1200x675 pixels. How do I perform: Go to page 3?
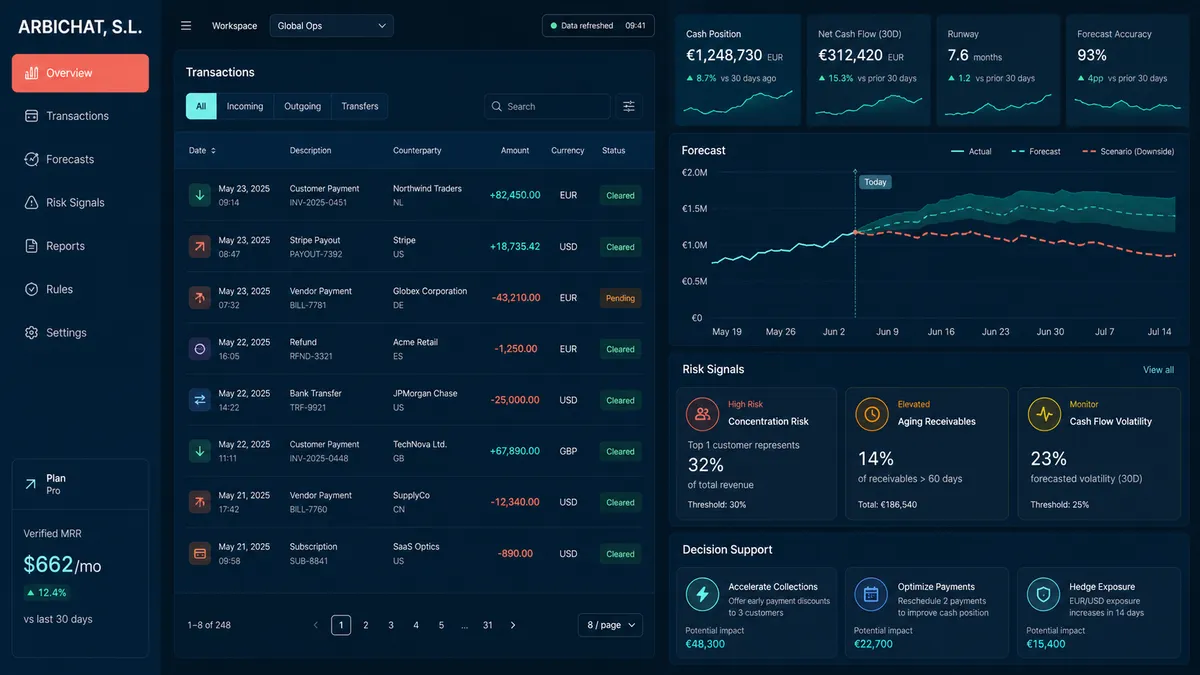(391, 625)
